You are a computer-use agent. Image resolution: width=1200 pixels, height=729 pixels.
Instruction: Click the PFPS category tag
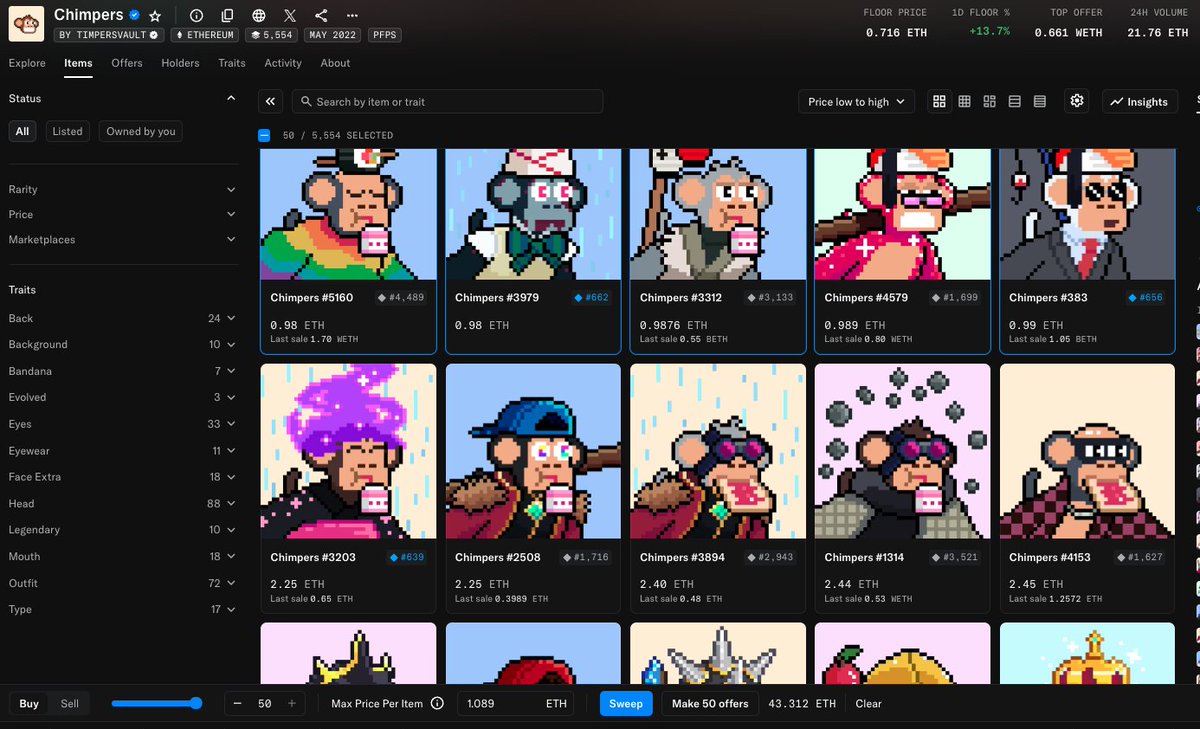tap(385, 35)
